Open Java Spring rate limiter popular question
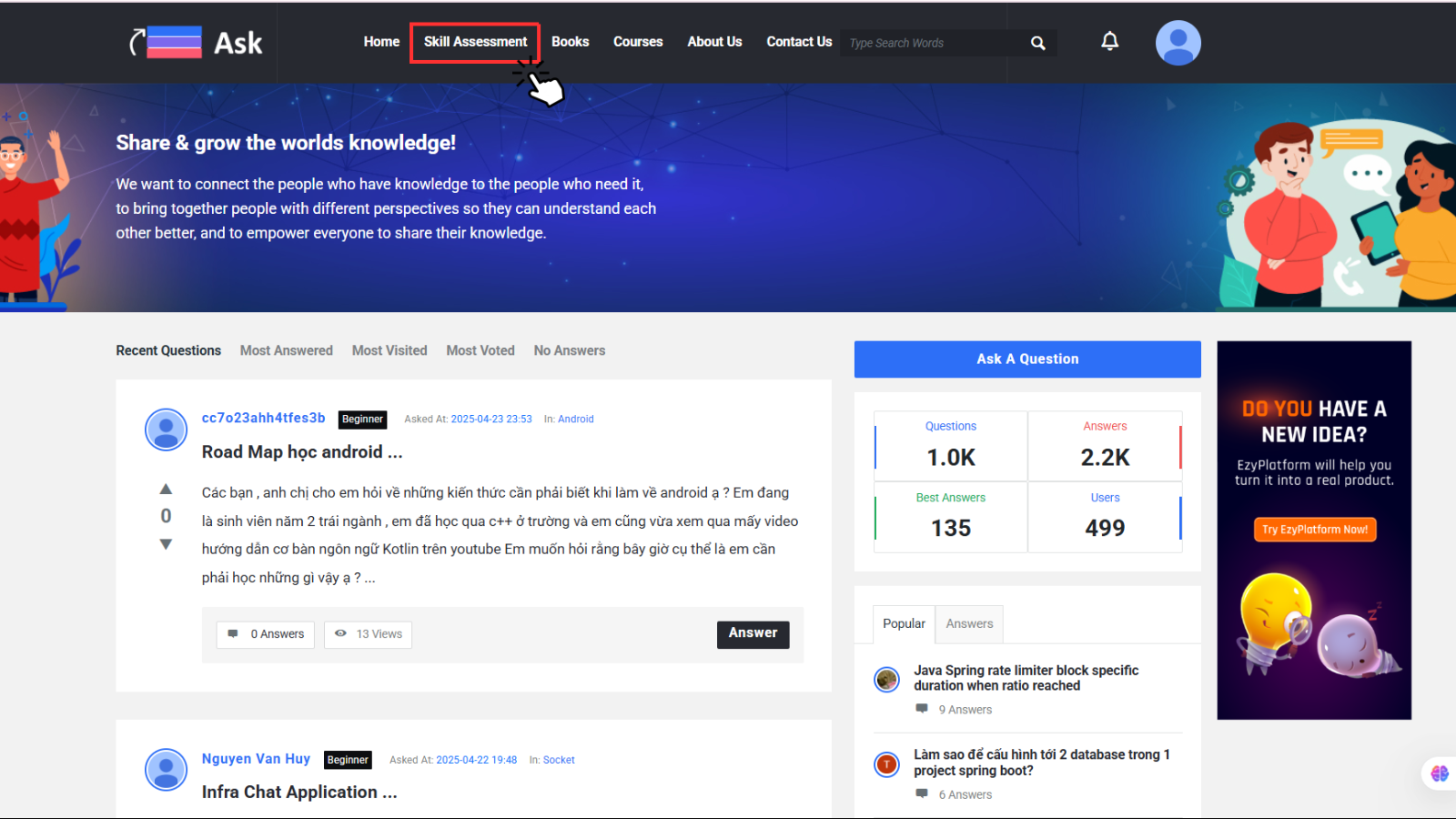The height and width of the screenshot is (819, 1456). point(1026,678)
